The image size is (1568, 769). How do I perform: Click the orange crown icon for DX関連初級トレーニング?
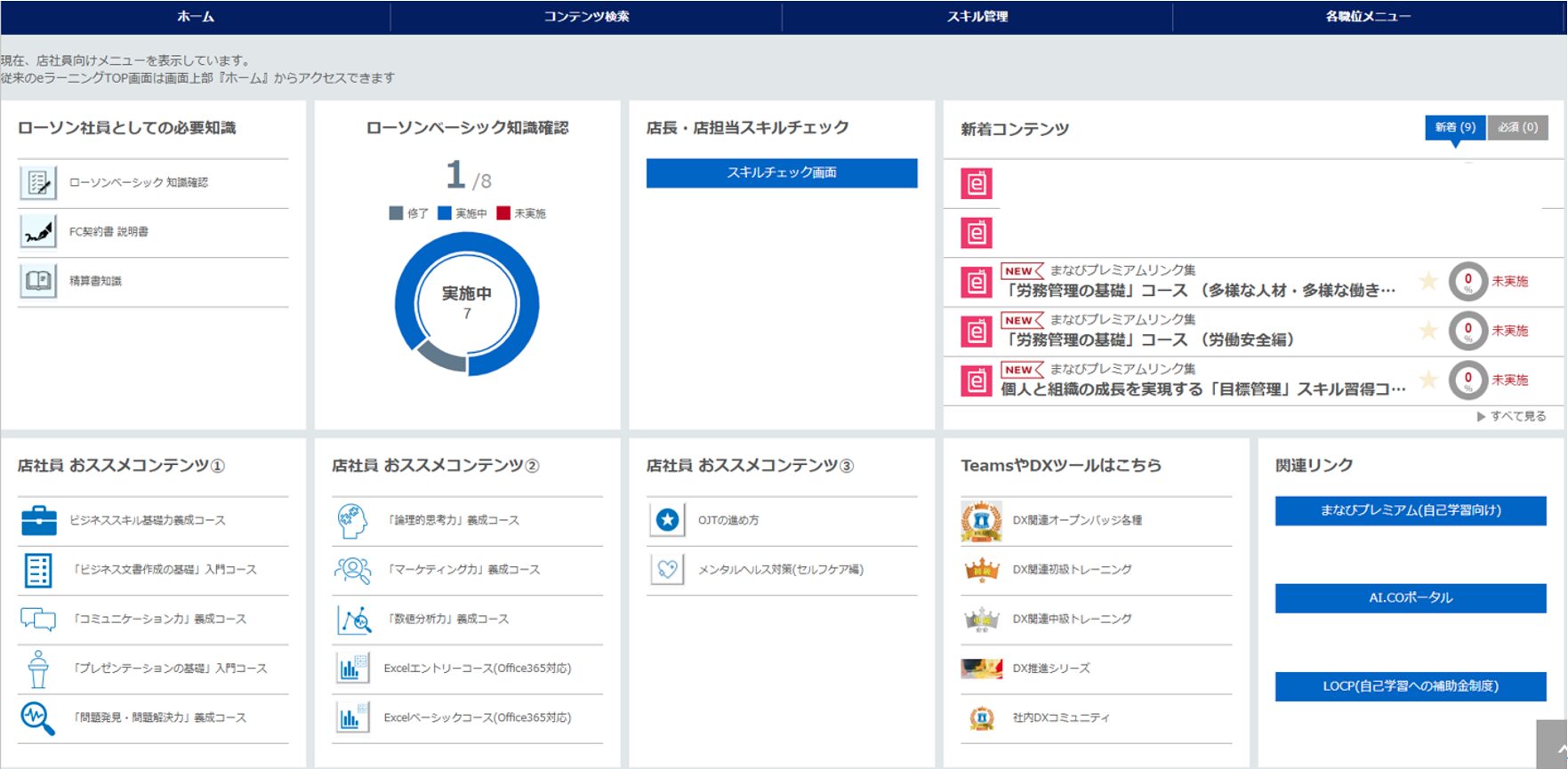(982, 570)
